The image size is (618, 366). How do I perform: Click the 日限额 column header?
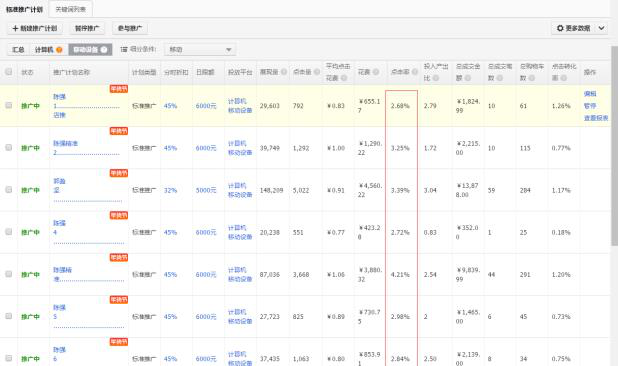205,72
